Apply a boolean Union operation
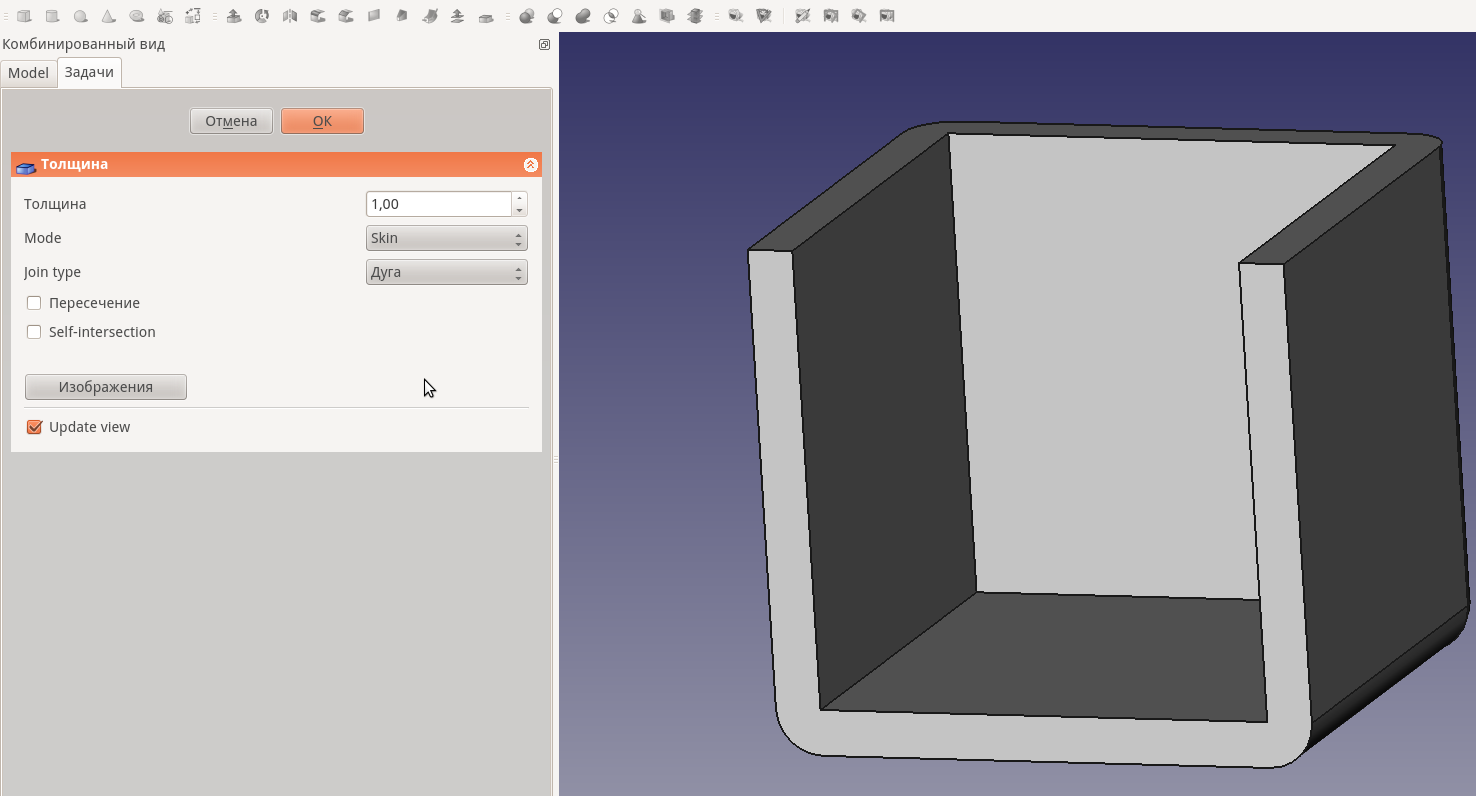Image resolution: width=1476 pixels, height=796 pixels. (581, 16)
